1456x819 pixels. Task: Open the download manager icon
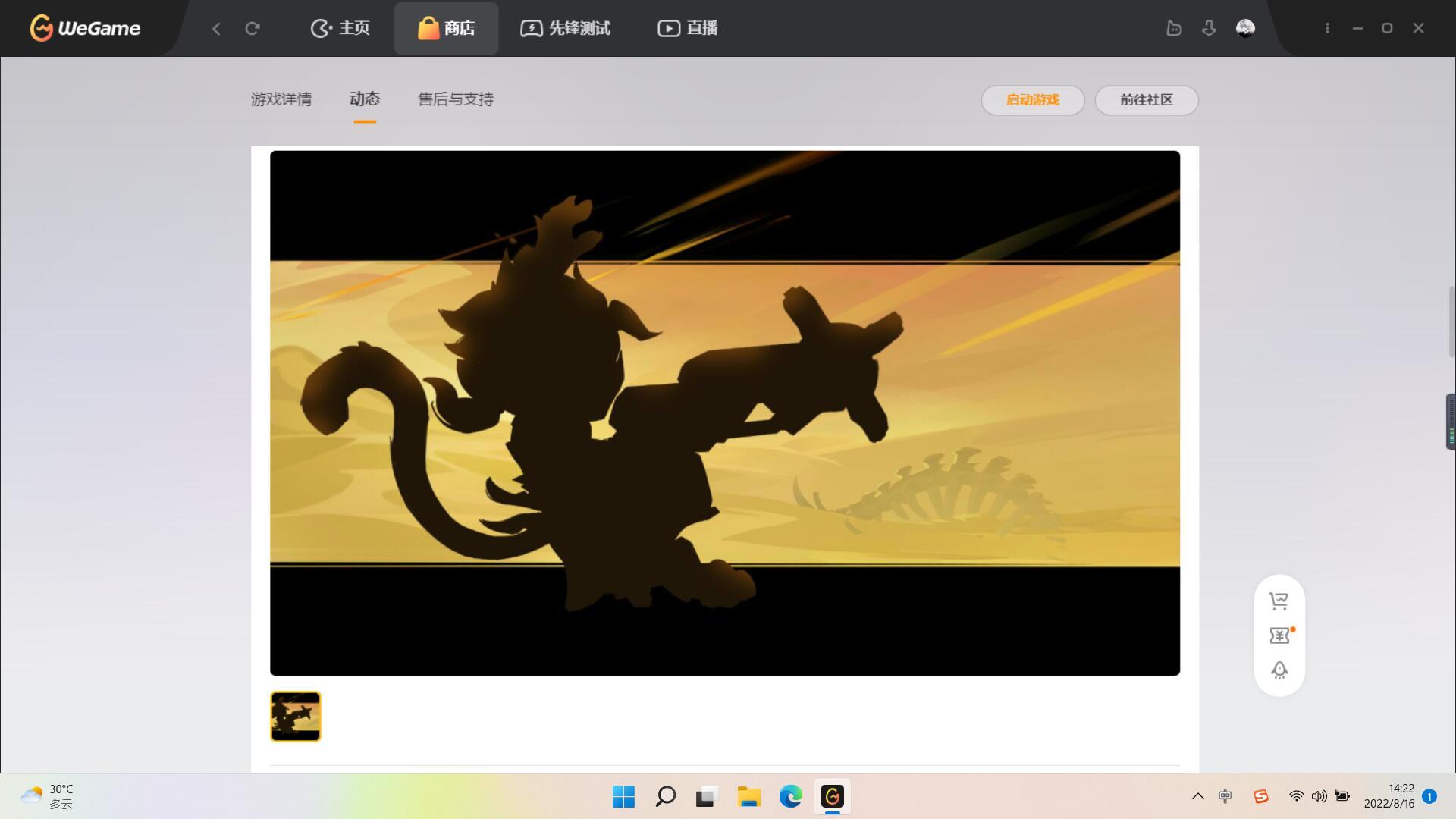coord(1209,28)
